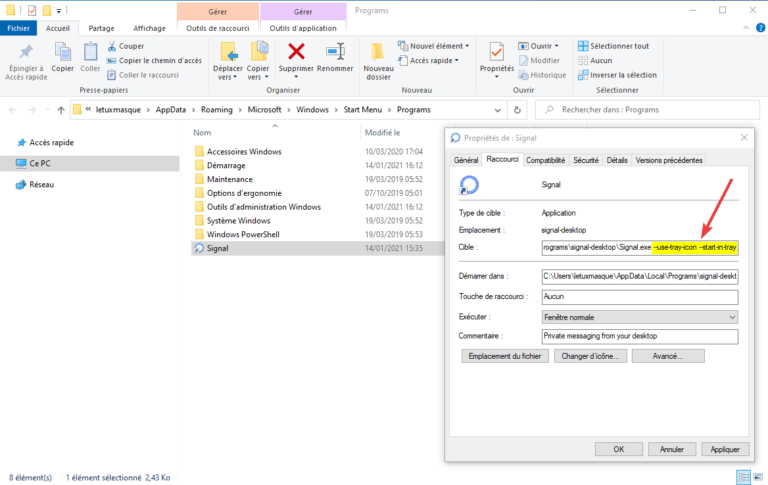768x485 pixels.
Task: Open Versions précédentes tab
Action: click(669, 160)
